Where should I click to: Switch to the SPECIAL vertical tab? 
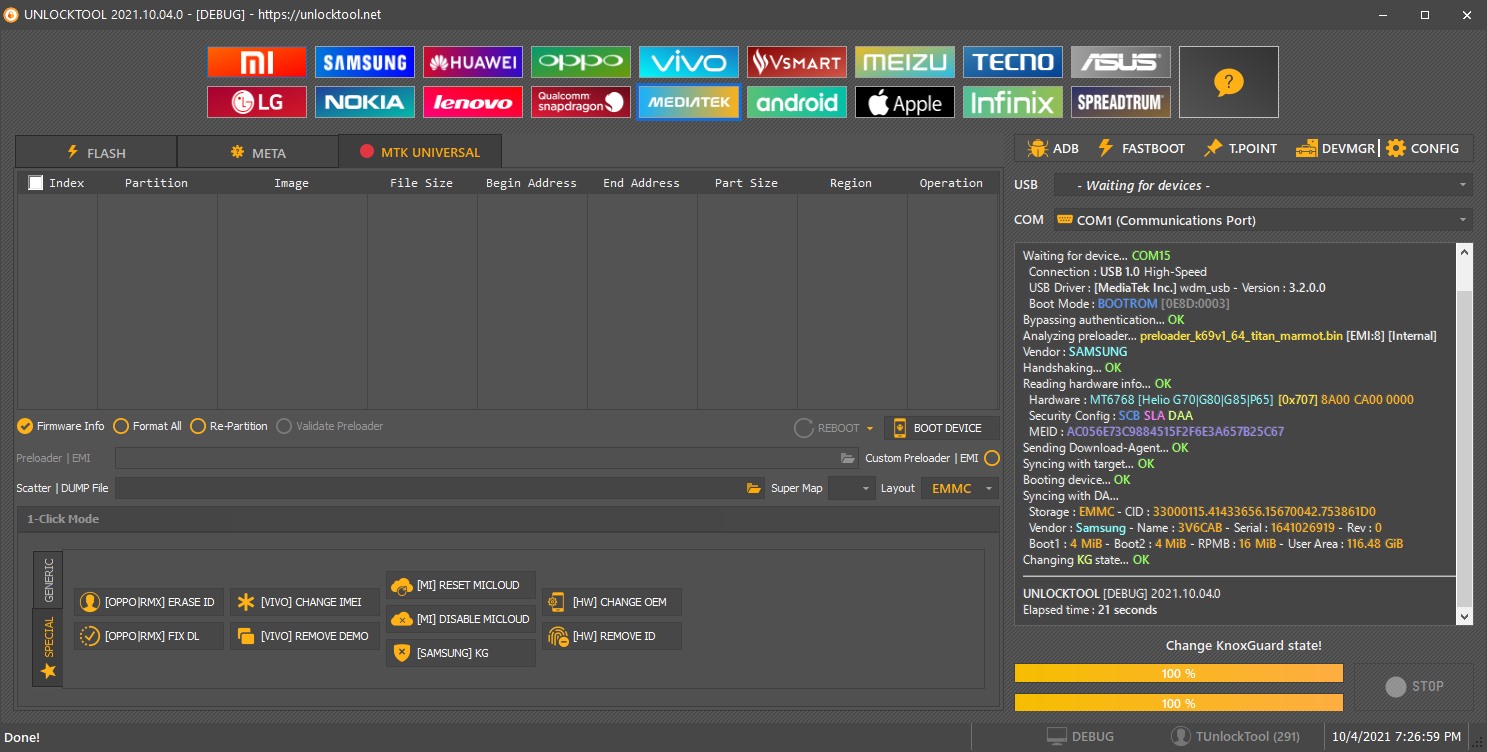coord(48,648)
